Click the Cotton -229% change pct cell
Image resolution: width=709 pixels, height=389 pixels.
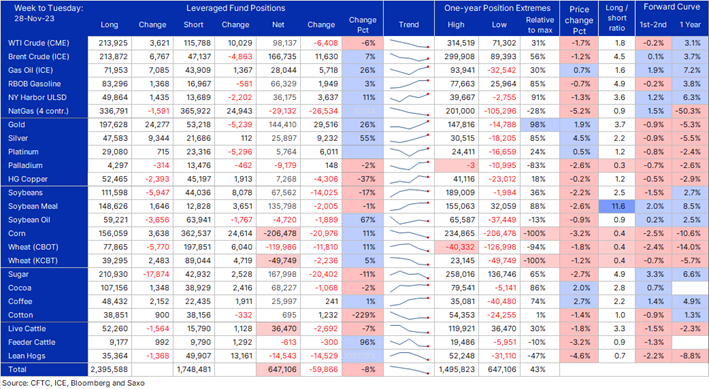[x=363, y=315]
